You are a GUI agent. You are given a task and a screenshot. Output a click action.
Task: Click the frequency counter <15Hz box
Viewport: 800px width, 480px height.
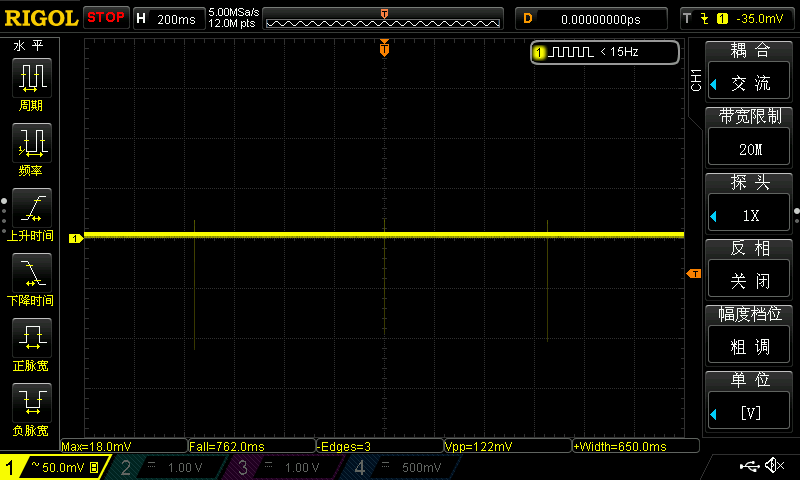tap(605, 52)
